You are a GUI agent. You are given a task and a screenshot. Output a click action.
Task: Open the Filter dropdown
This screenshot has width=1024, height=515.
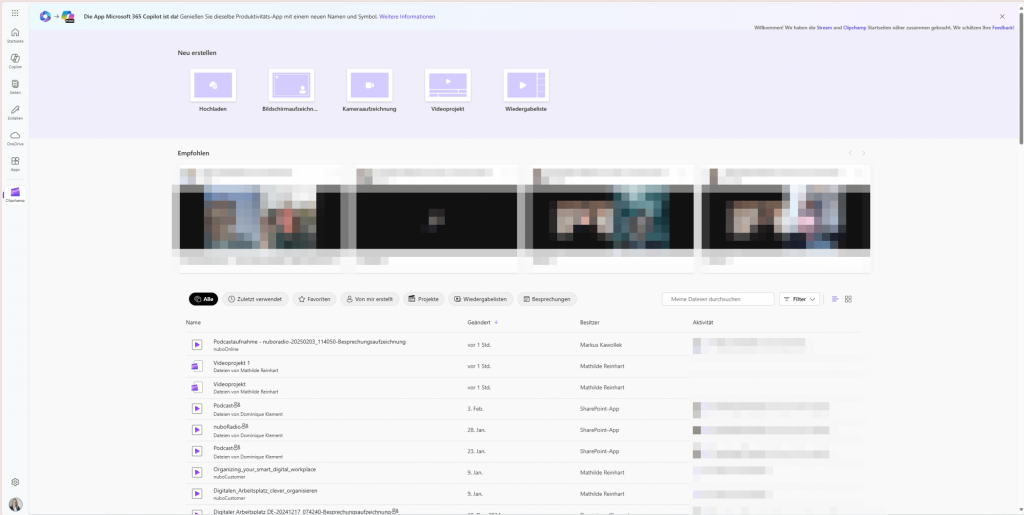click(x=799, y=299)
